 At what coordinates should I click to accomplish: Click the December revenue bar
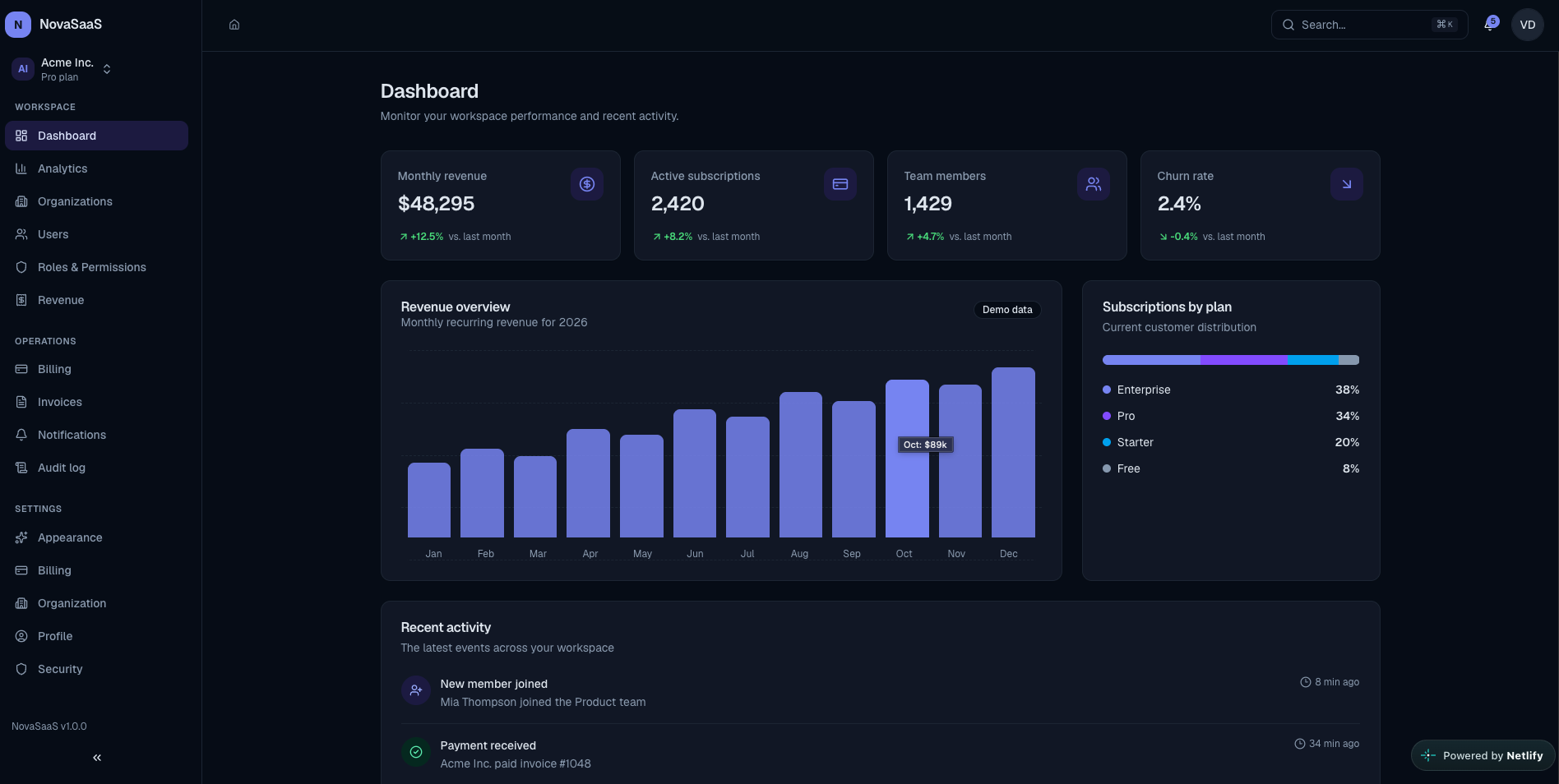click(1013, 452)
